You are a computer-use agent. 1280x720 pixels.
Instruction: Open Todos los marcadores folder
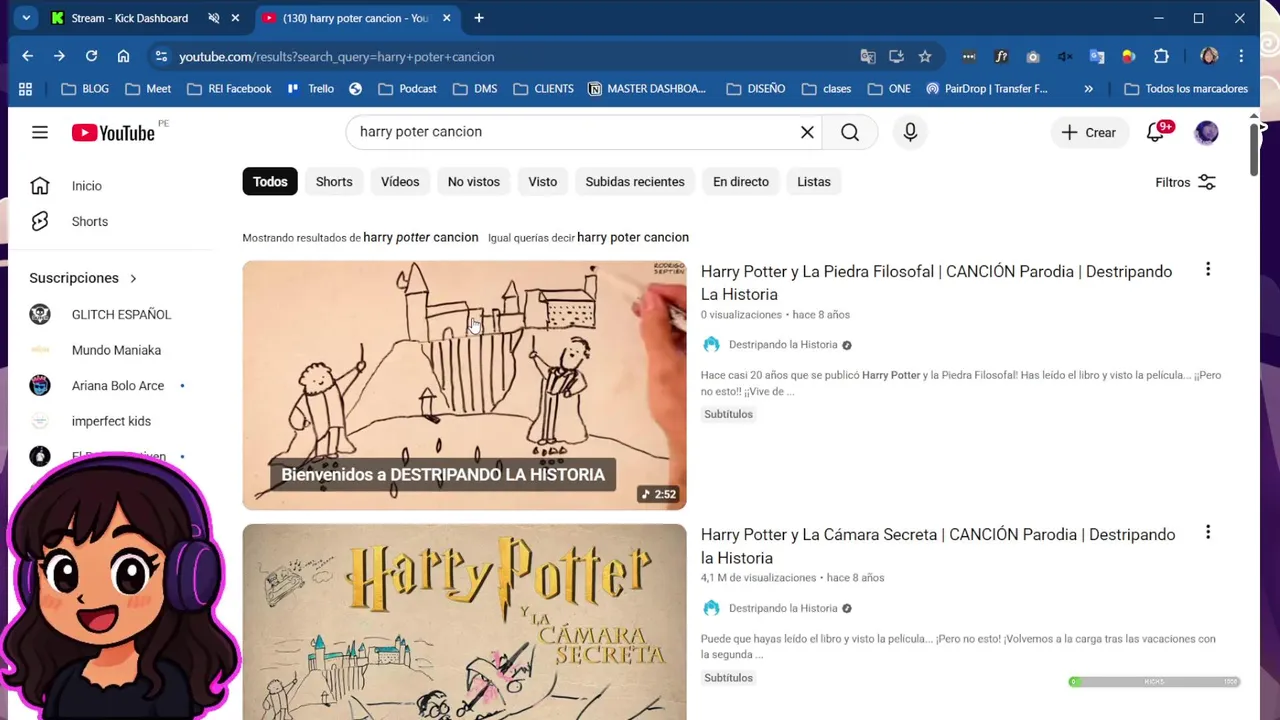[x=1186, y=88]
